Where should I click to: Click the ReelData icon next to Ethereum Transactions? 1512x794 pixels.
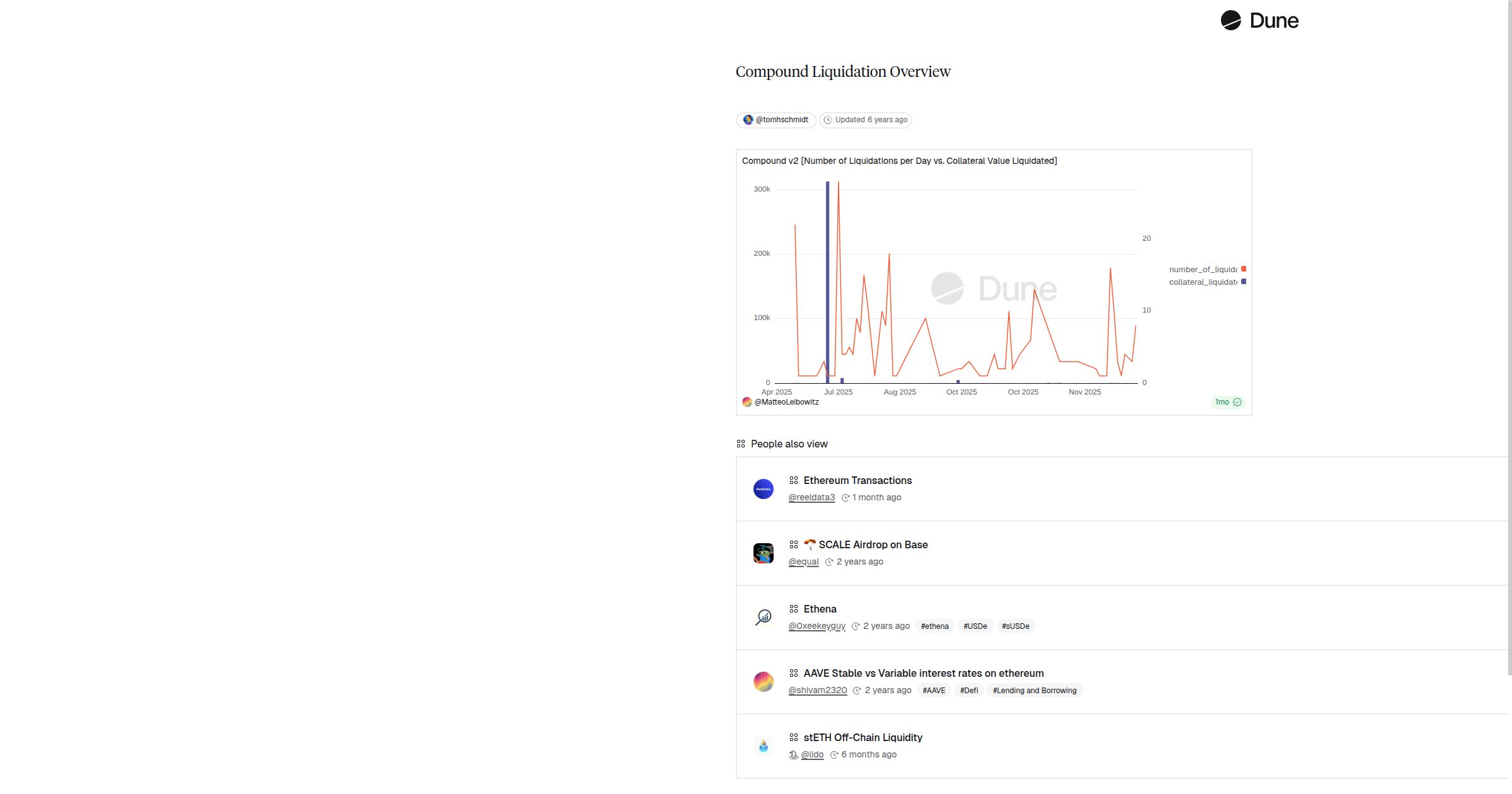pyautogui.click(x=764, y=488)
